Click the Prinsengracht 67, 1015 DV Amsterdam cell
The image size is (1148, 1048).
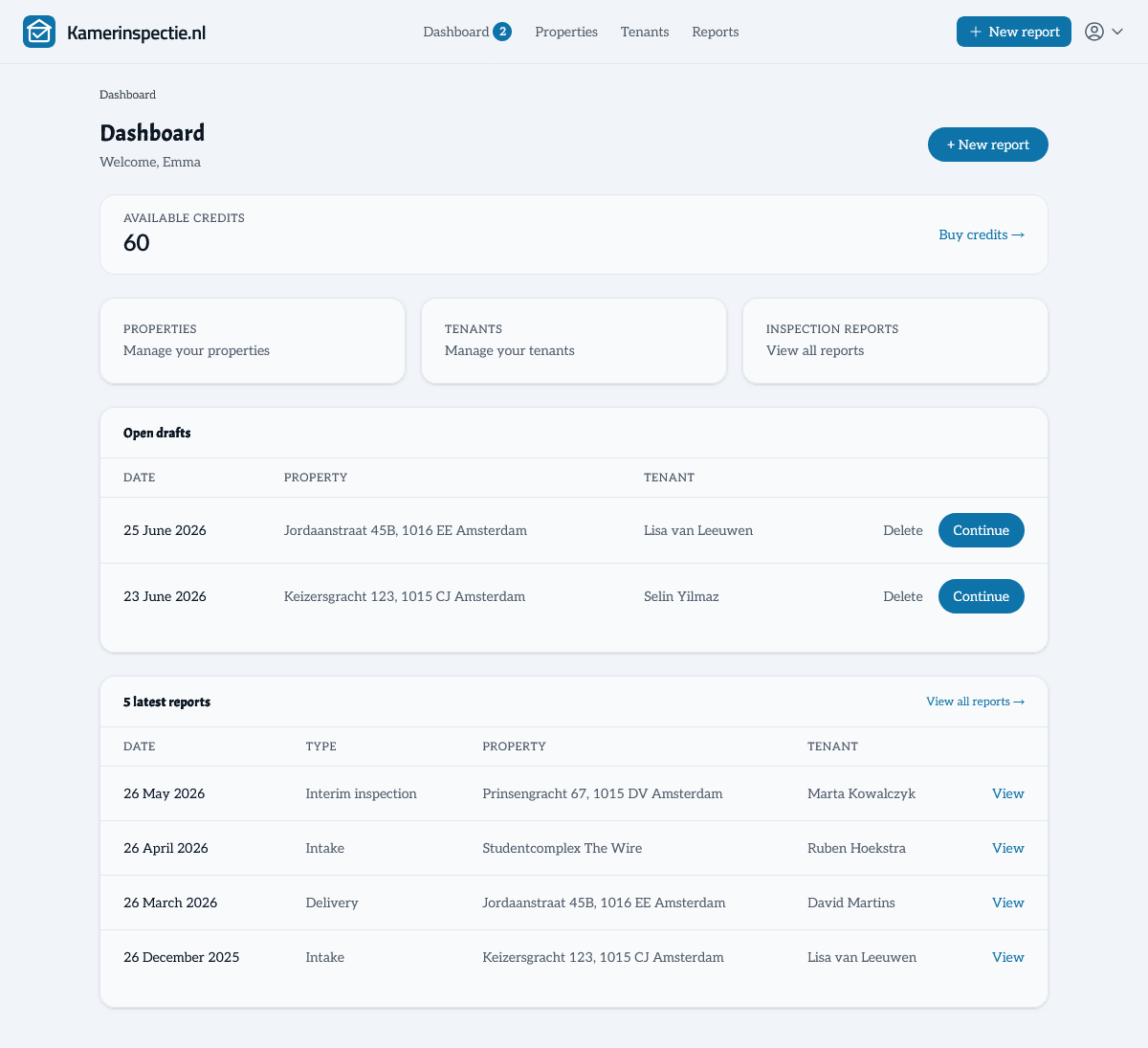(603, 793)
